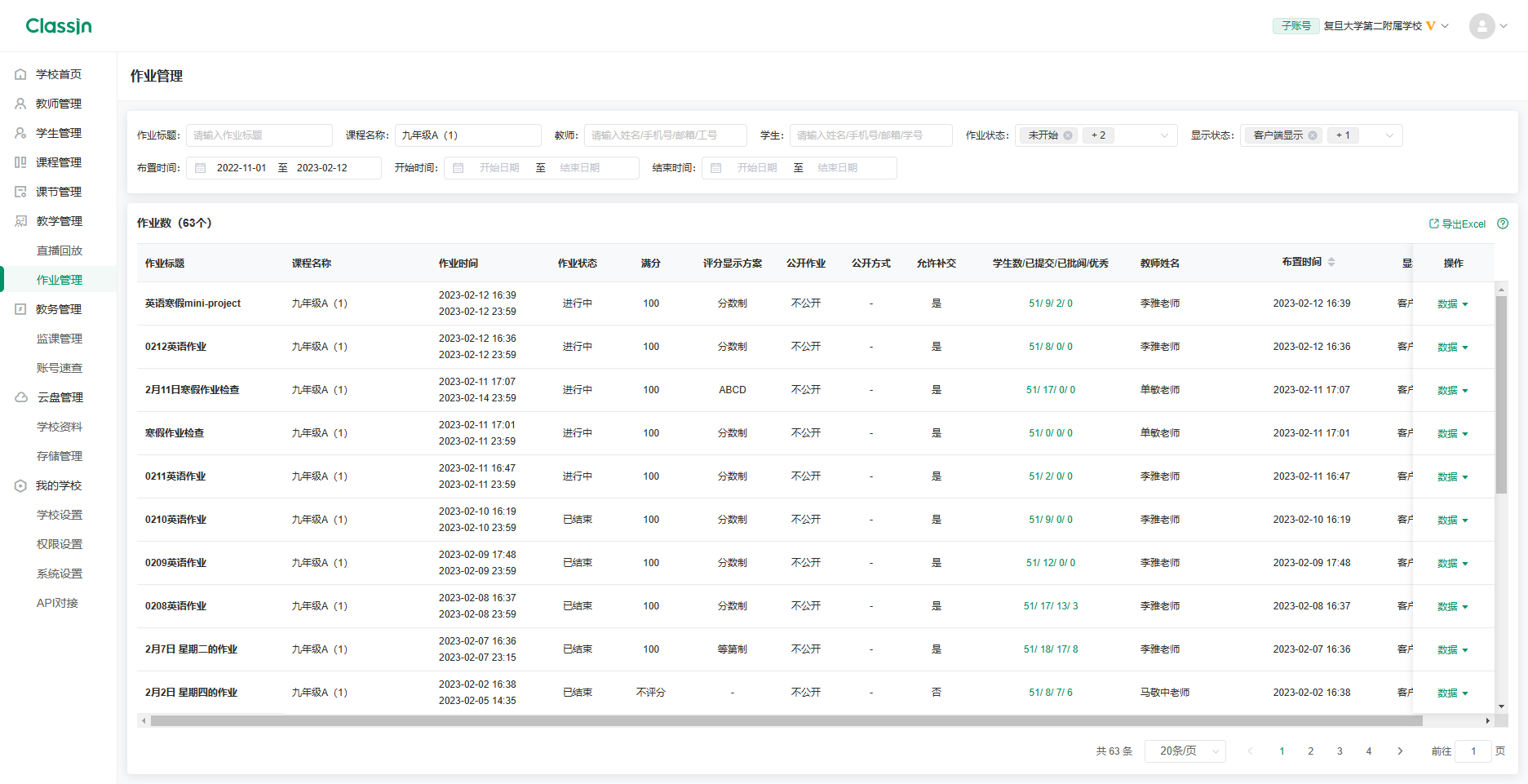This screenshot has height=784, width=1528.
Task: Open 监课管理 in the sidebar
Action: click(60, 339)
